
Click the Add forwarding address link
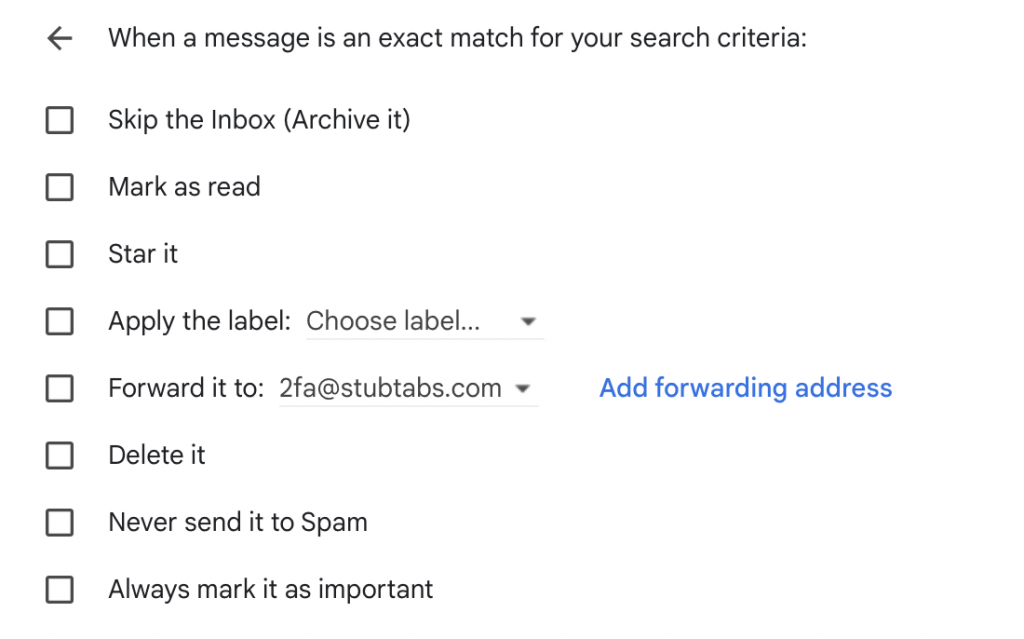pyautogui.click(x=745, y=388)
